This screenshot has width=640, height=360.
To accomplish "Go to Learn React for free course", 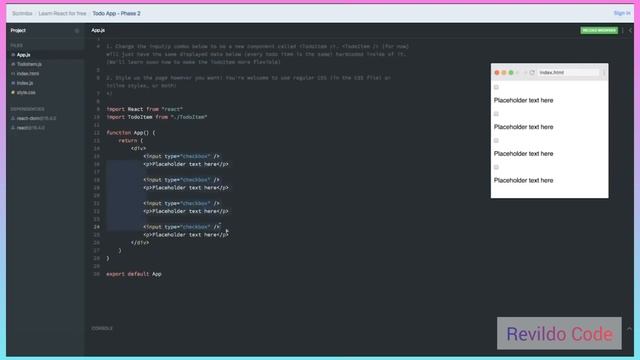I will tap(62, 13).
